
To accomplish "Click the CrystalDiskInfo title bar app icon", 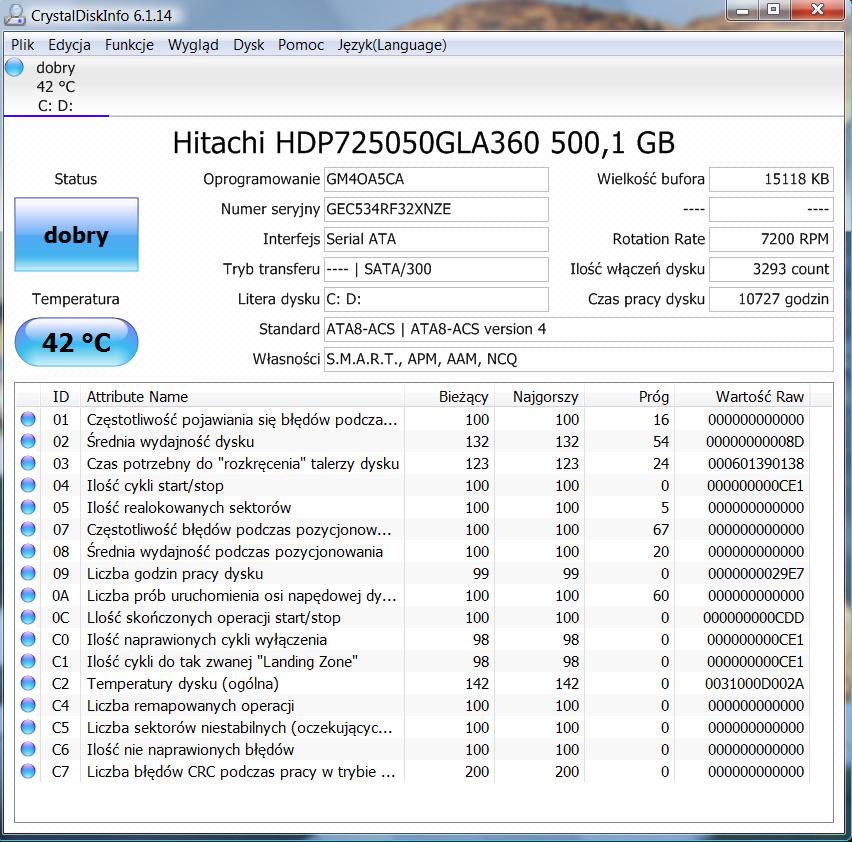I will pos(15,15).
